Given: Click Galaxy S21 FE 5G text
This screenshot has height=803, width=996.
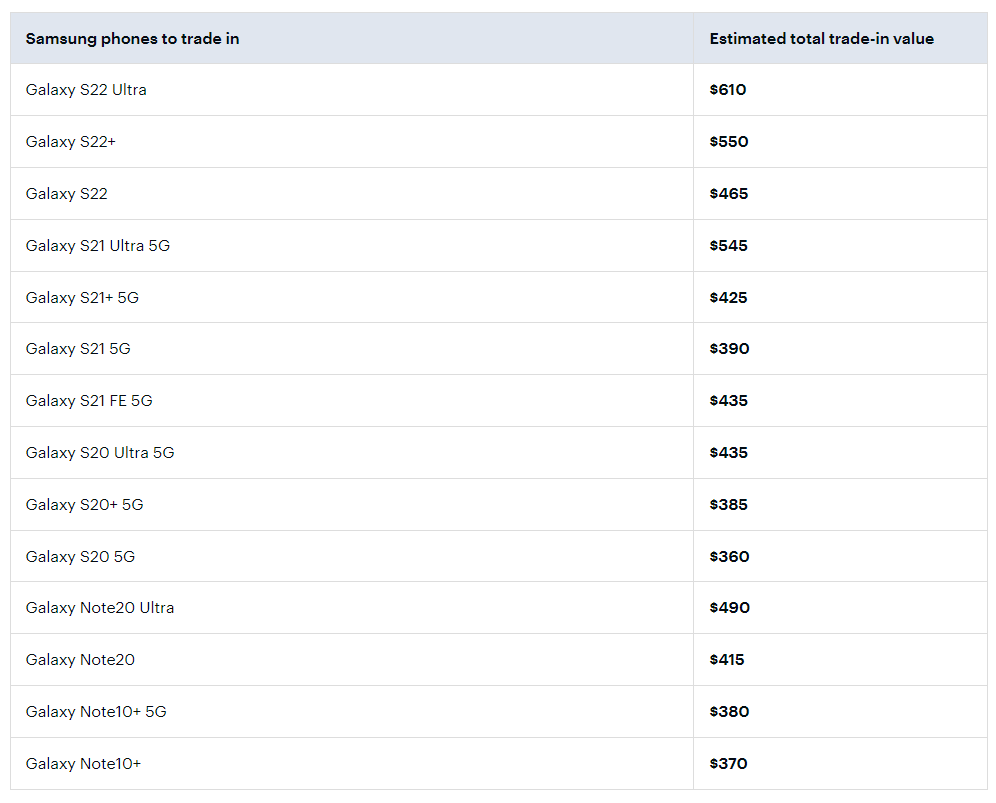Looking at the screenshot, I should (89, 401).
